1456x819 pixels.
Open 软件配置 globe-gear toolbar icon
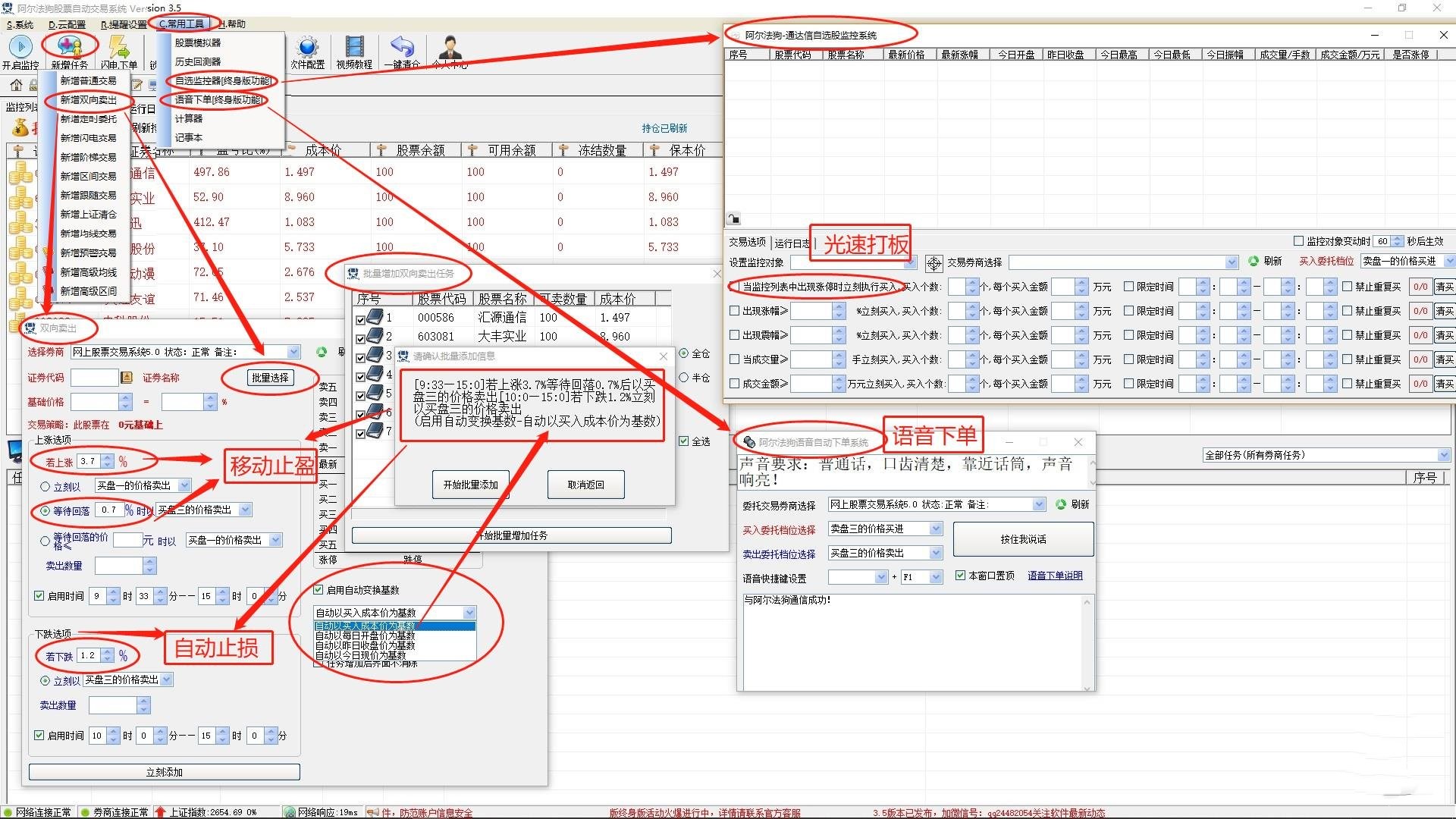coord(307,46)
